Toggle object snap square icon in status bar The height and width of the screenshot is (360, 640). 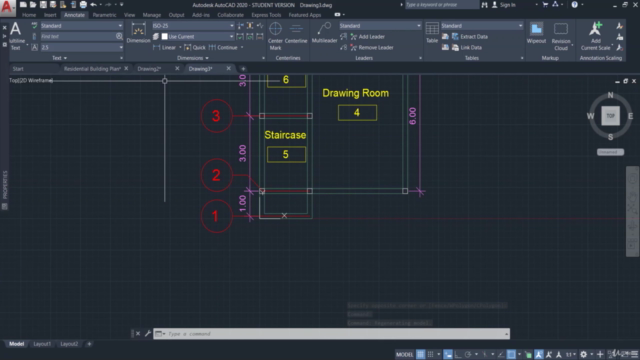pyautogui.click(x=511, y=354)
